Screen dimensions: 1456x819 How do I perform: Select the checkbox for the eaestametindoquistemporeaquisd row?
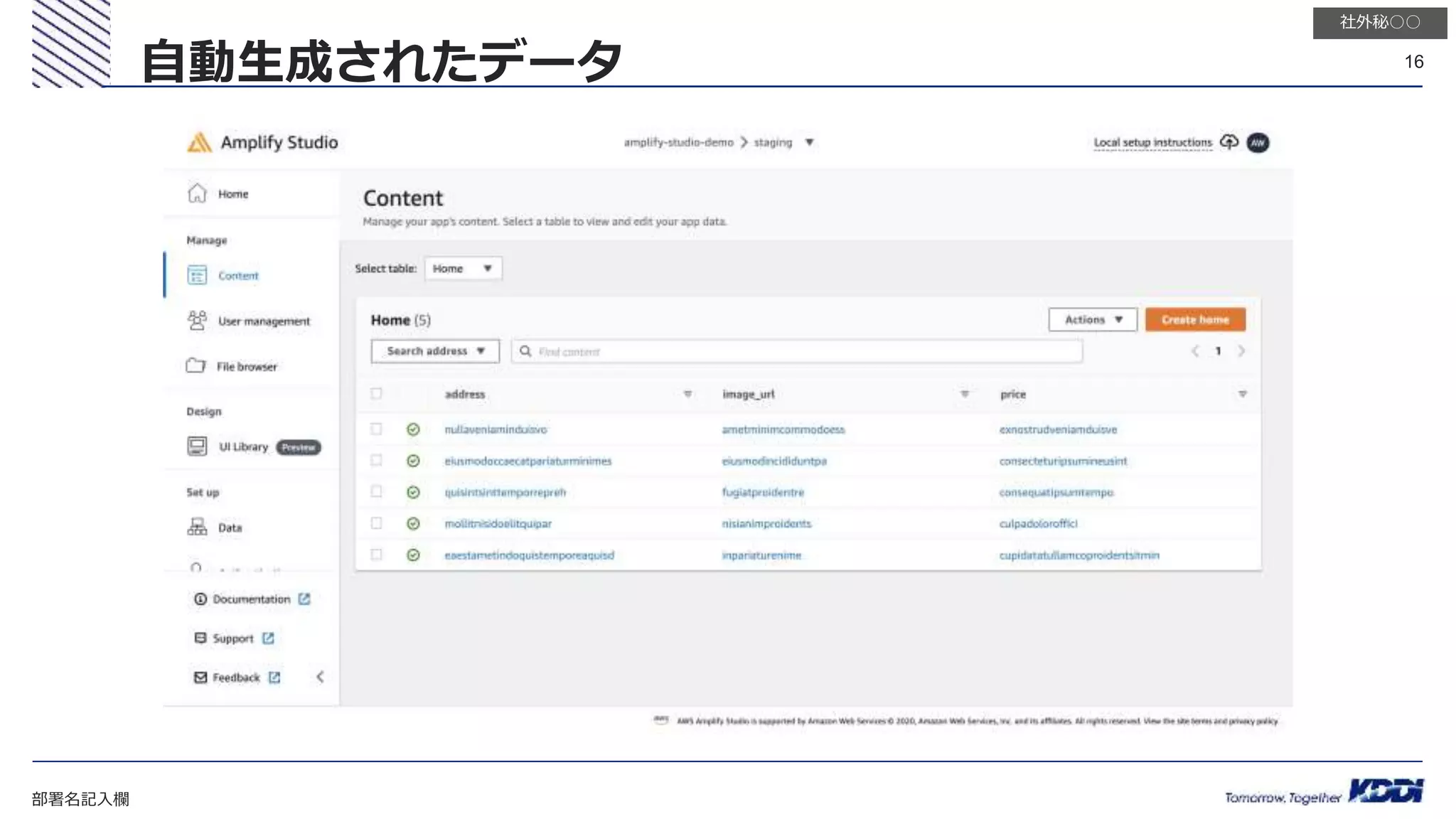point(376,555)
